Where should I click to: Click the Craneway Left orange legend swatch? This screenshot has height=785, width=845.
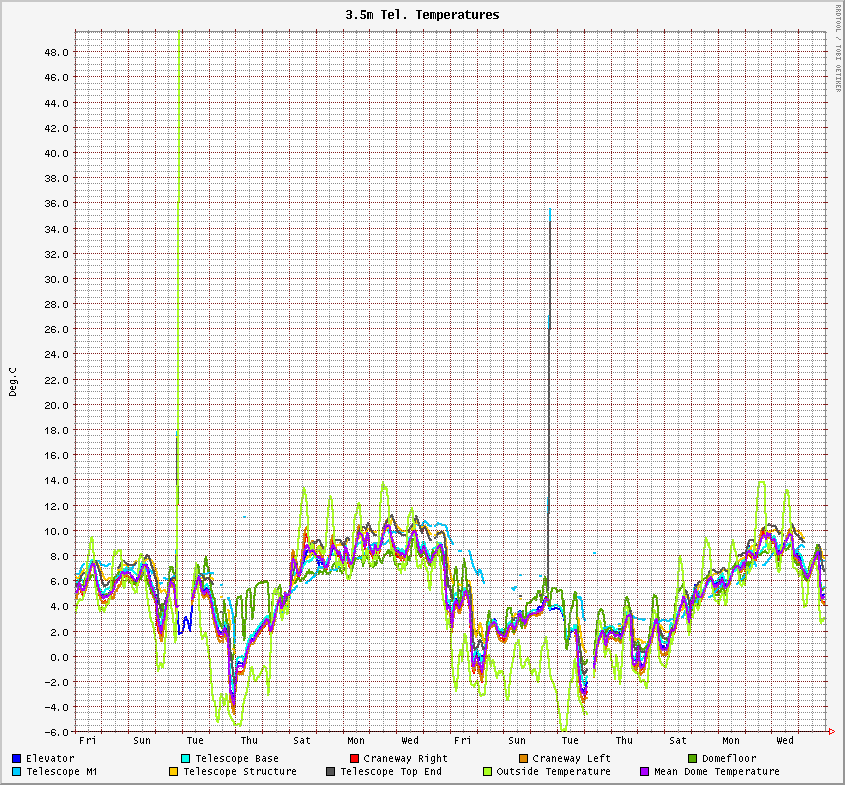pyautogui.click(x=523, y=759)
